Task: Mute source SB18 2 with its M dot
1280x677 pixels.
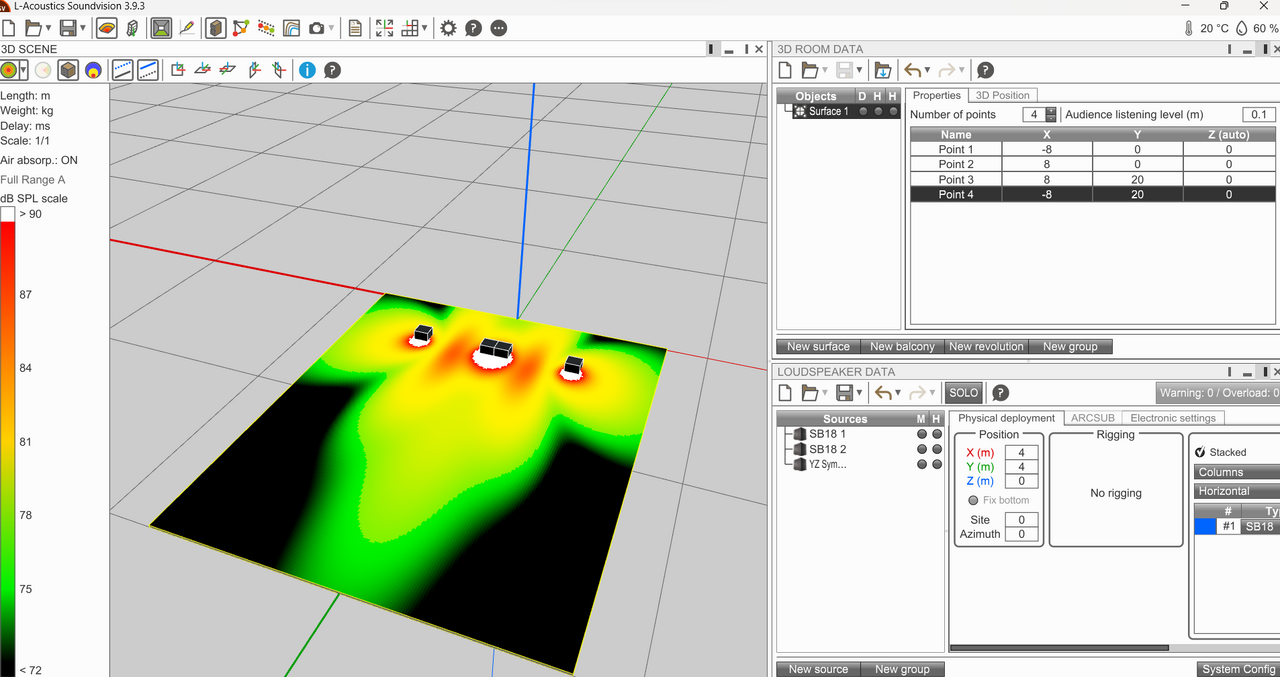Action: (921, 449)
